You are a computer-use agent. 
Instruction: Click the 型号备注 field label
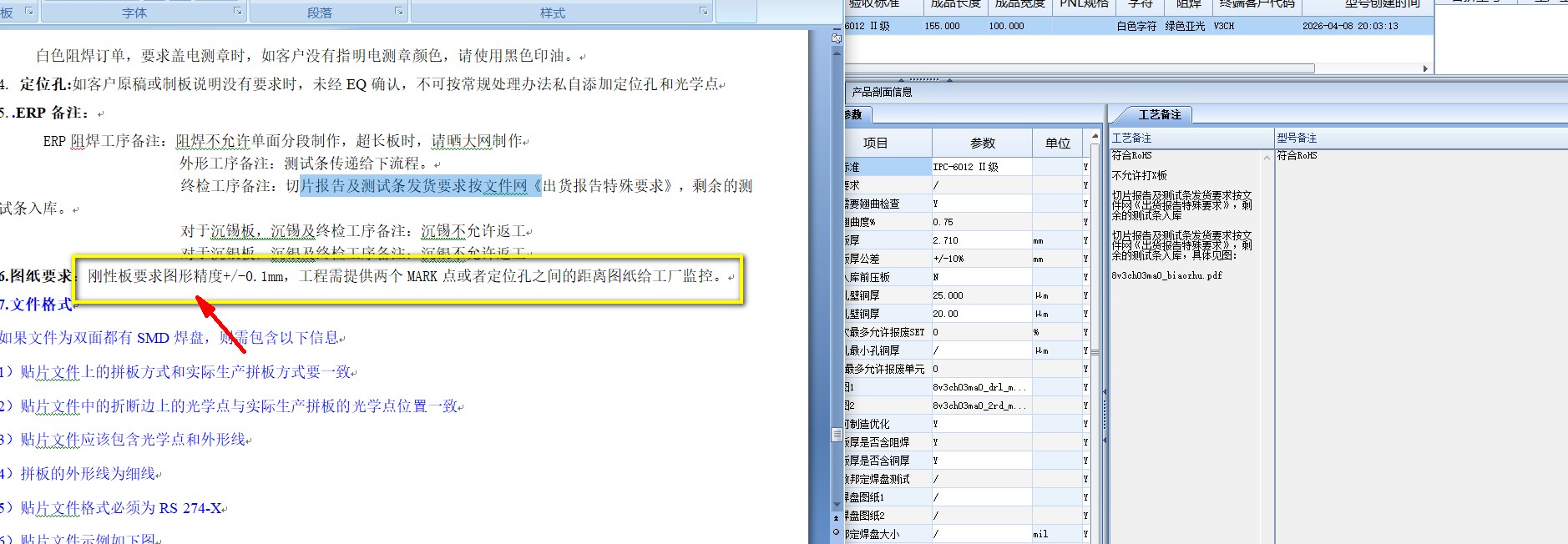[x=1297, y=139]
